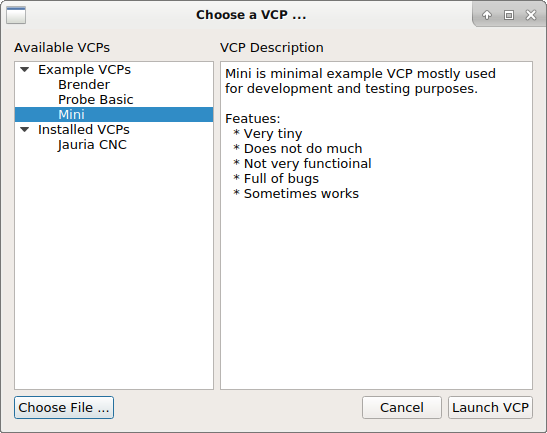The image size is (547, 433).
Task: Select the Example VCPs group label
Action: click(84, 69)
